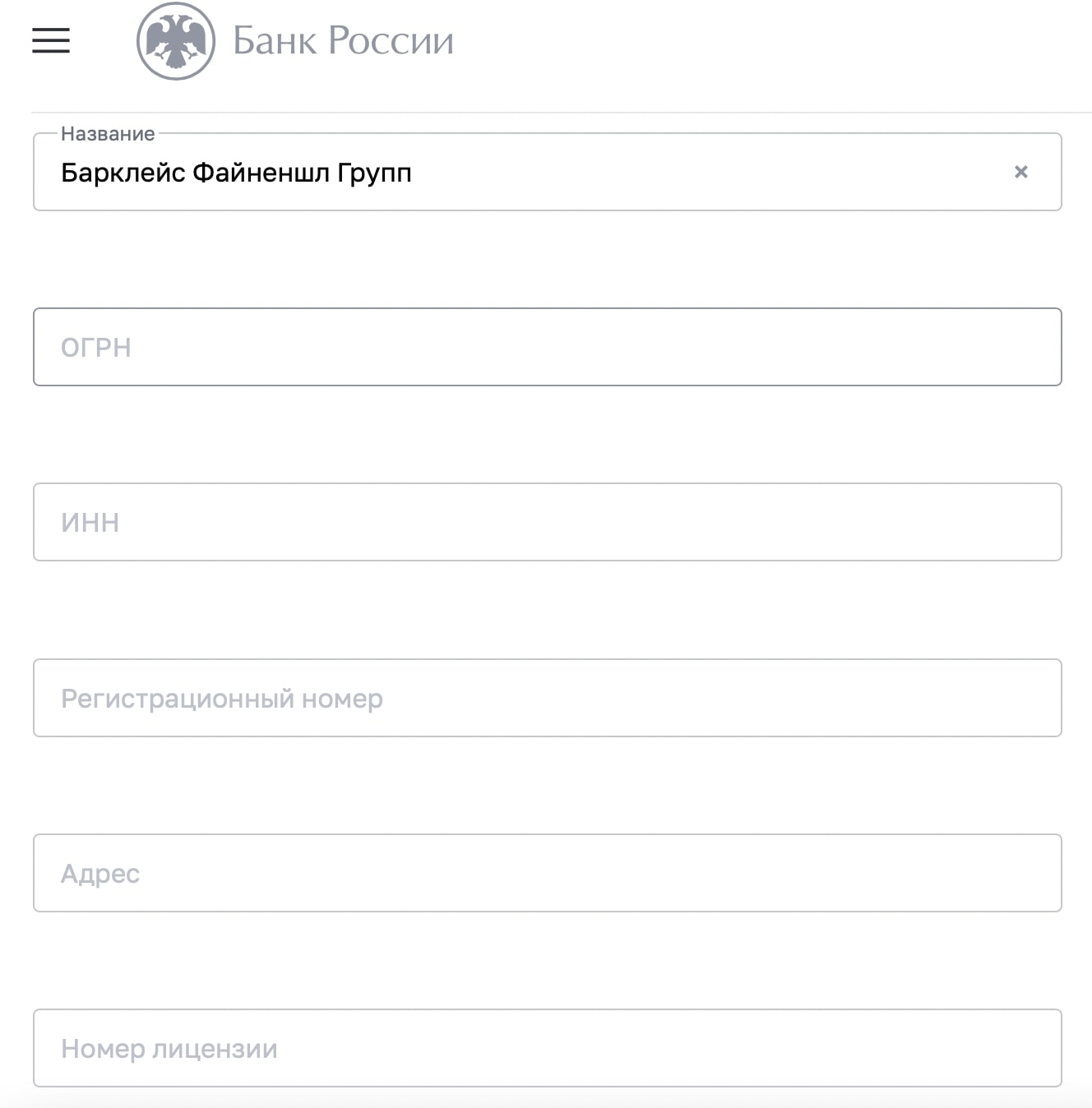Click the floating Название label
Screen dimensions: 1092x1108
point(108,134)
